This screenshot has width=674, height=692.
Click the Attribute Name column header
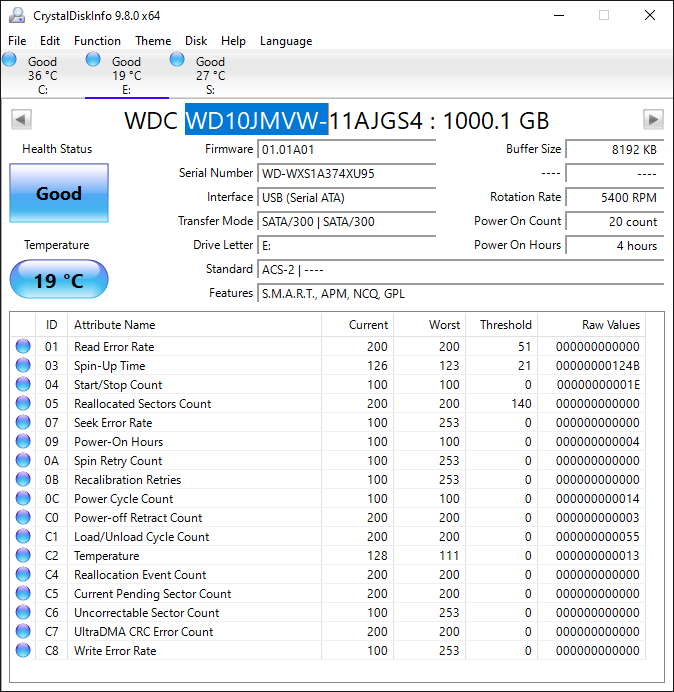195,325
